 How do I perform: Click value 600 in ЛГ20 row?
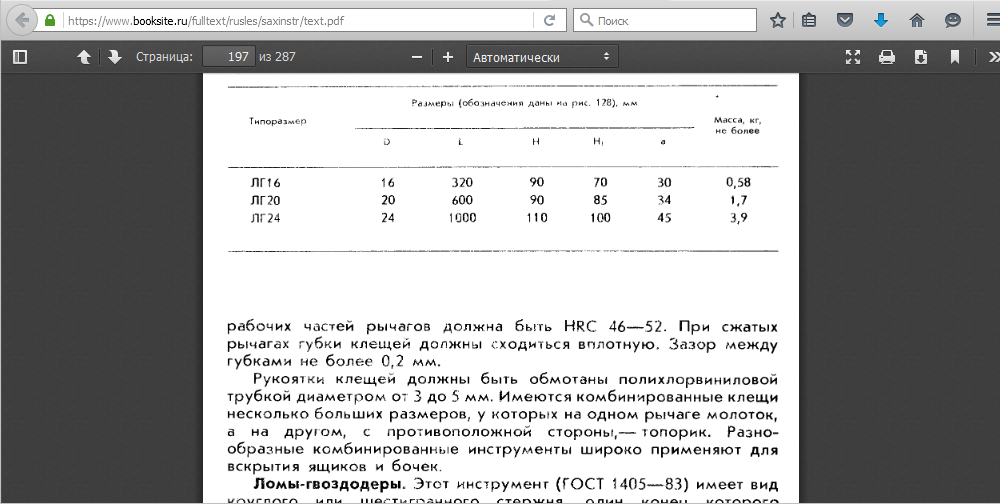(462, 200)
